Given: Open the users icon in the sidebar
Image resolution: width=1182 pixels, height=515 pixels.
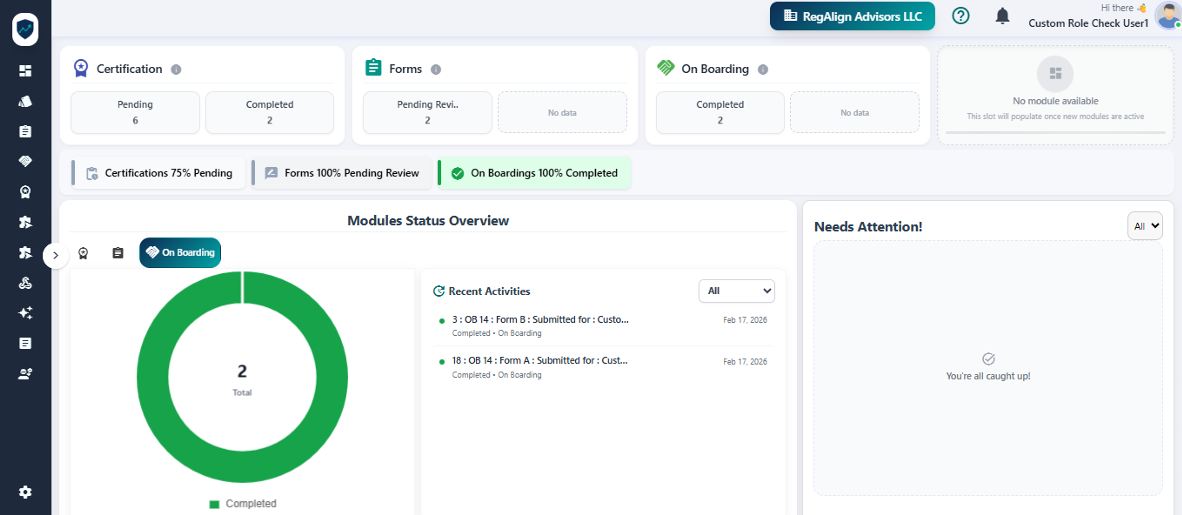Looking at the screenshot, I should (26, 373).
